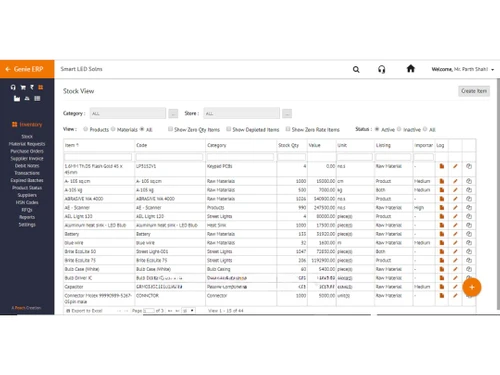Enable the Show Depleted Items checkbox
Image resolution: width=500 pixels, height=375 pixels.
[x=229, y=129]
